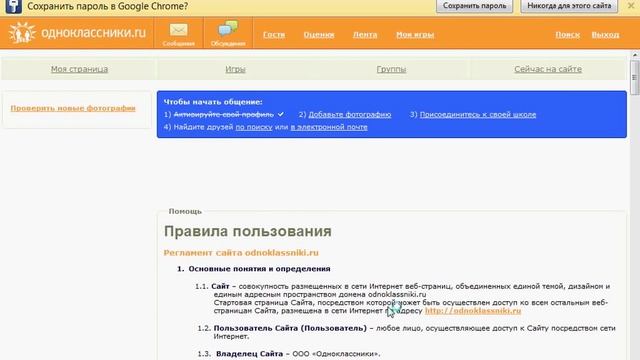Click Присоединитесь к своей школе link
The width and height of the screenshot is (640, 360).
tap(478, 115)
